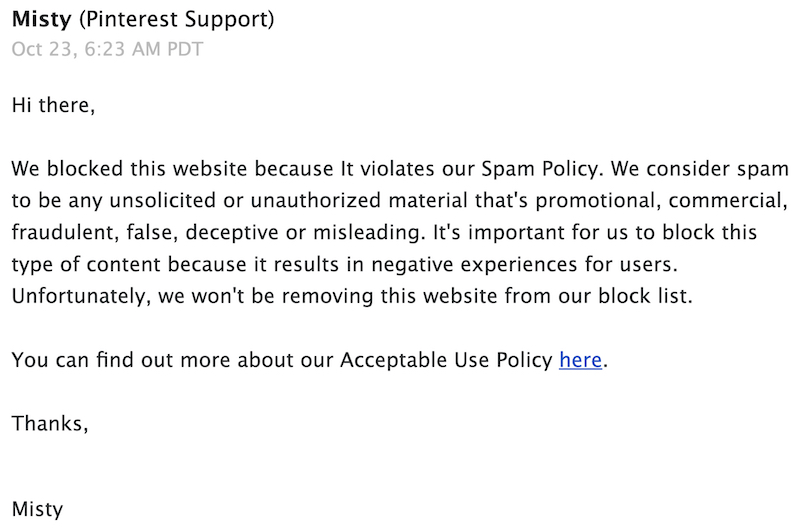Click the phrase 'block list' ending the paragraph

644,296
